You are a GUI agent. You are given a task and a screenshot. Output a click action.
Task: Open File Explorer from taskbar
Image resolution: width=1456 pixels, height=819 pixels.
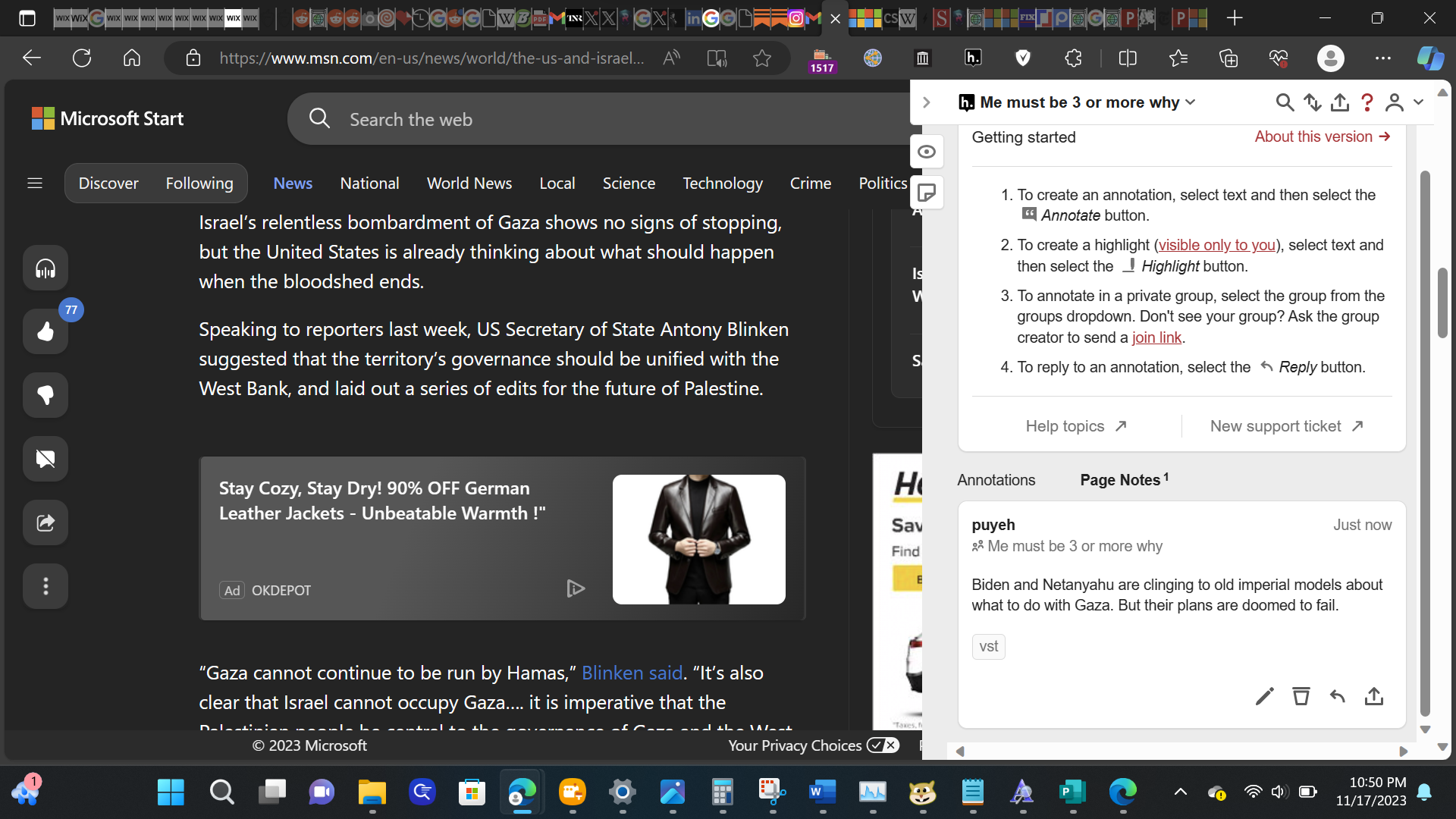coord(372,792)
